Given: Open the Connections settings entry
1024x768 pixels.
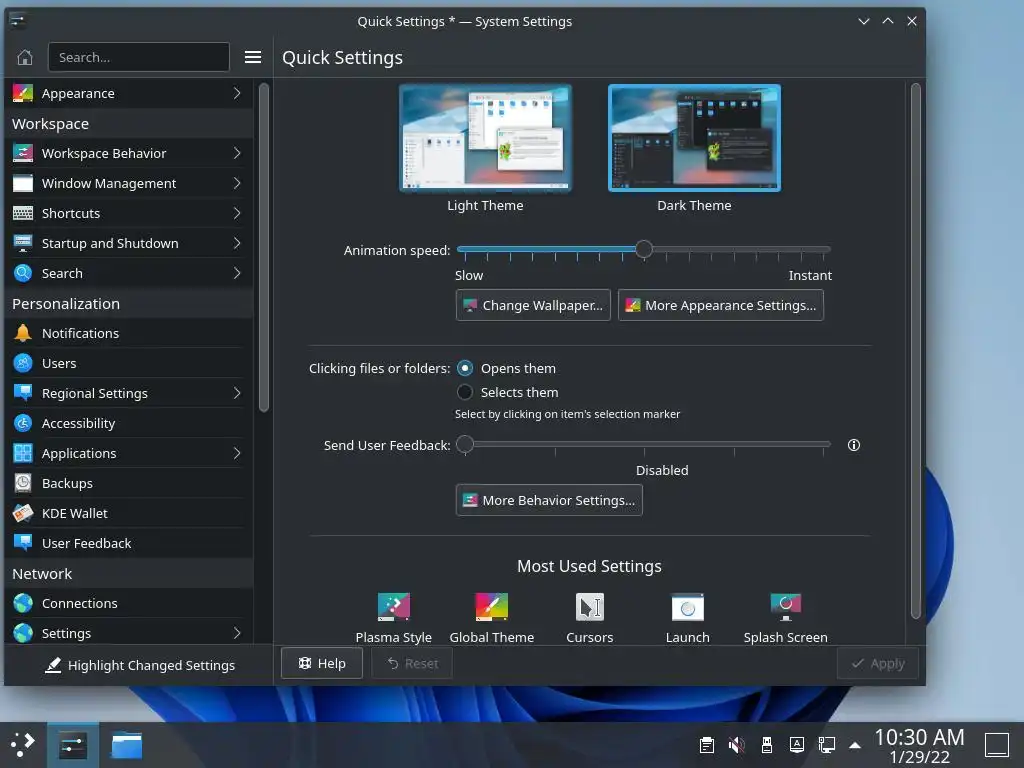Looking at the screenshot, I should pyautogui.click(x=129, y=603).
